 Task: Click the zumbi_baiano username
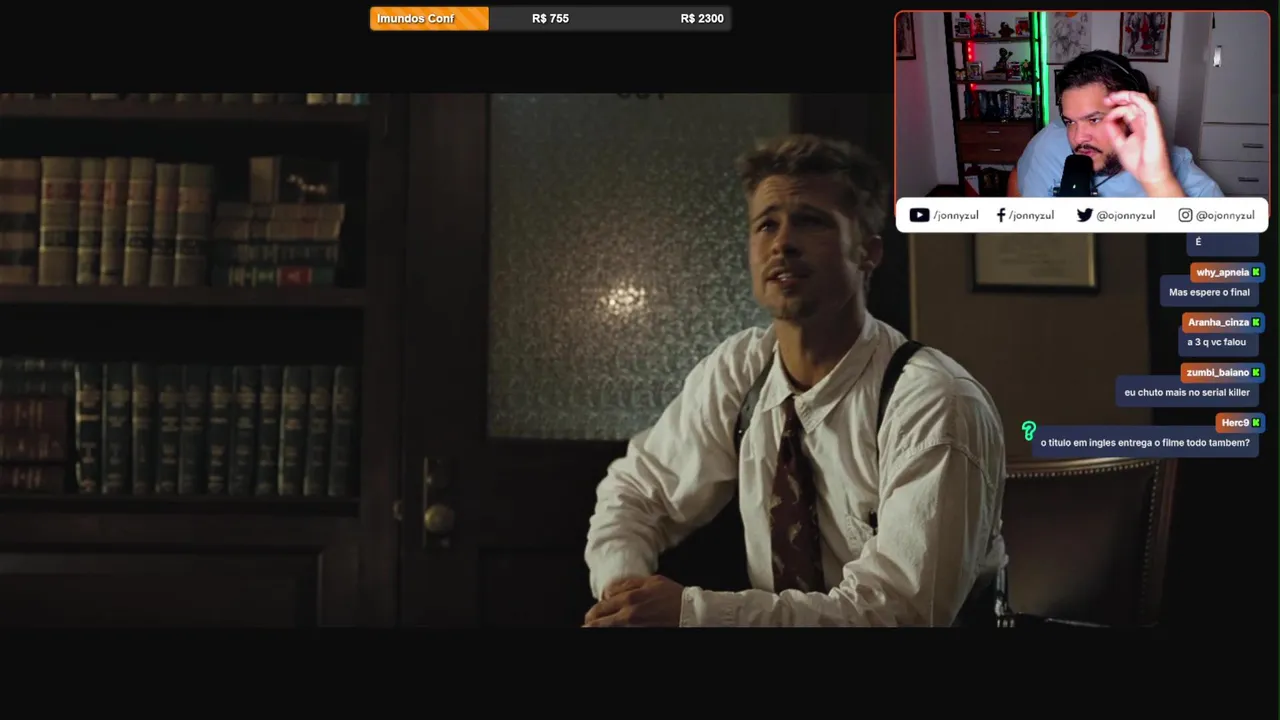coord(1217,372)
